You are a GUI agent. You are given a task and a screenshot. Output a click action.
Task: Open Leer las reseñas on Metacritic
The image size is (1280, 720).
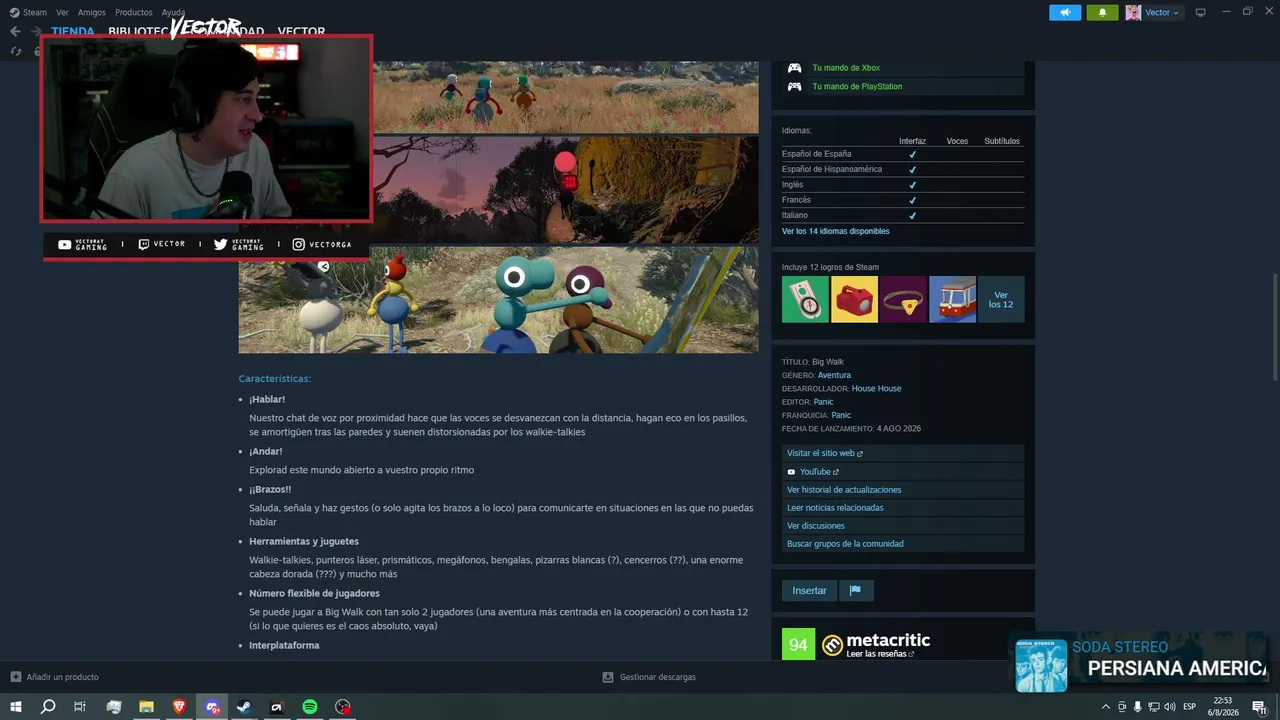pos(880,654)
